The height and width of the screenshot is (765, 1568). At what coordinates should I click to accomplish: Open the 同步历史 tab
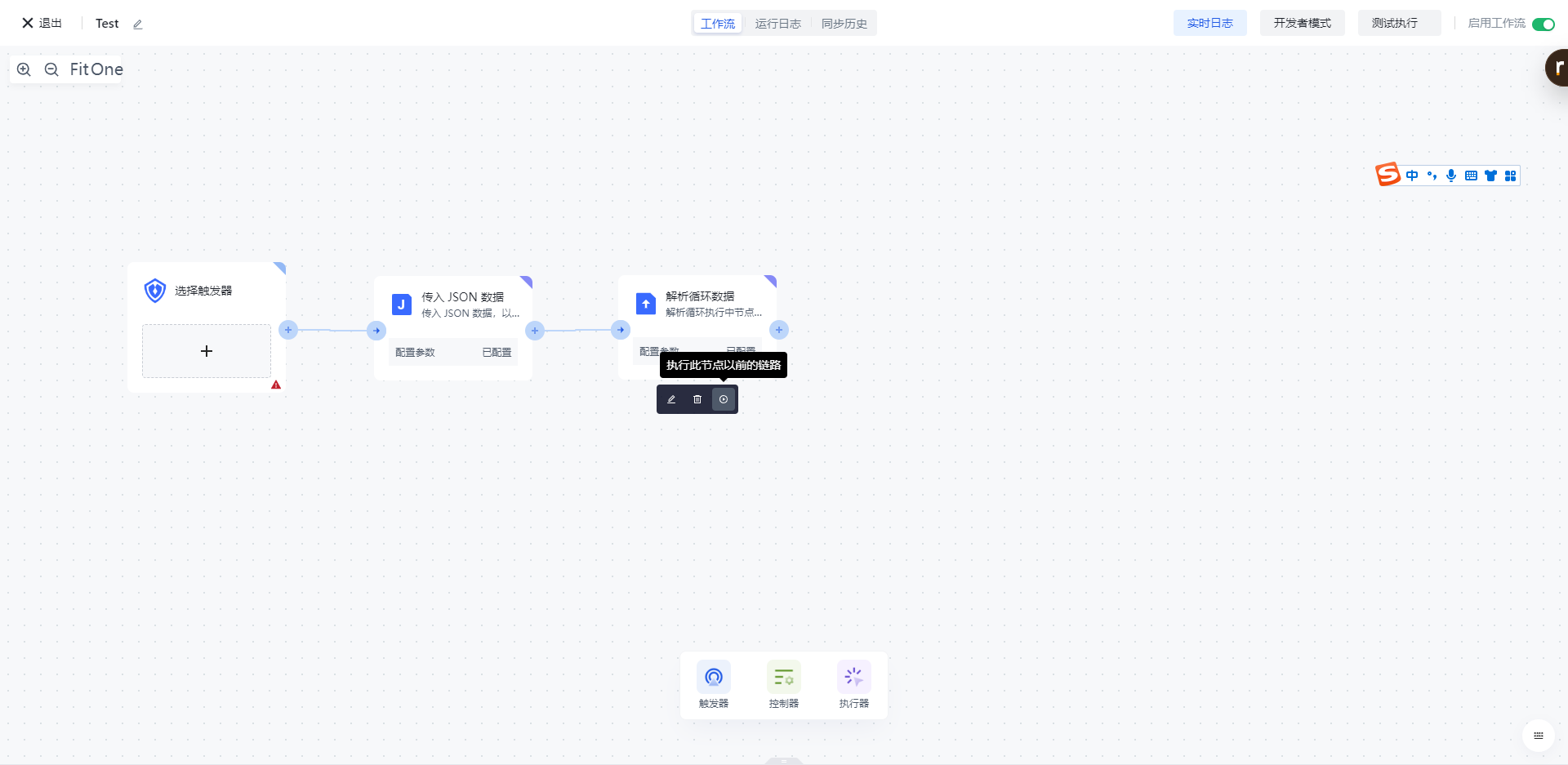844,24
